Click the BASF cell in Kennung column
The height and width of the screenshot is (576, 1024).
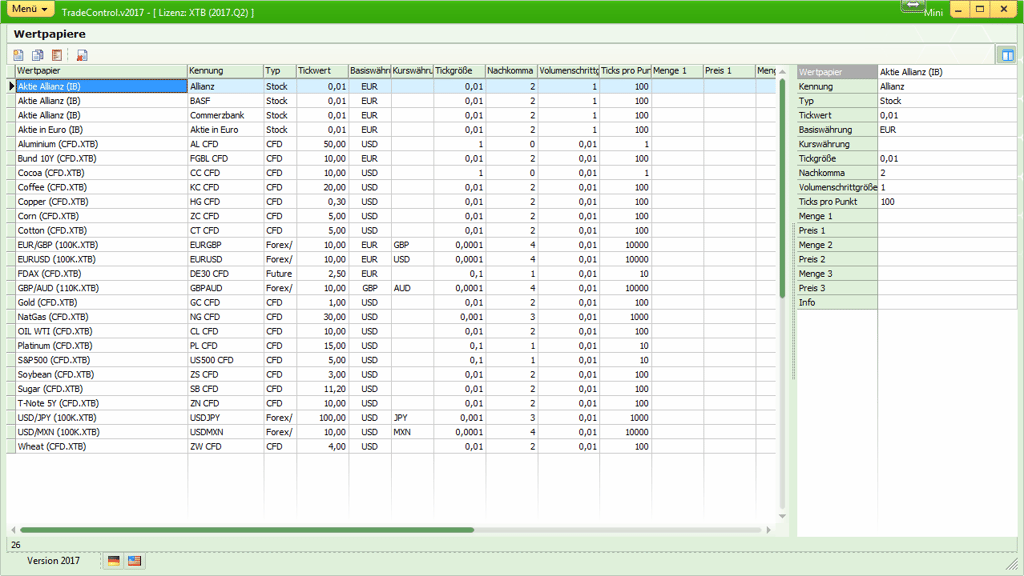(x=225, y=101)
